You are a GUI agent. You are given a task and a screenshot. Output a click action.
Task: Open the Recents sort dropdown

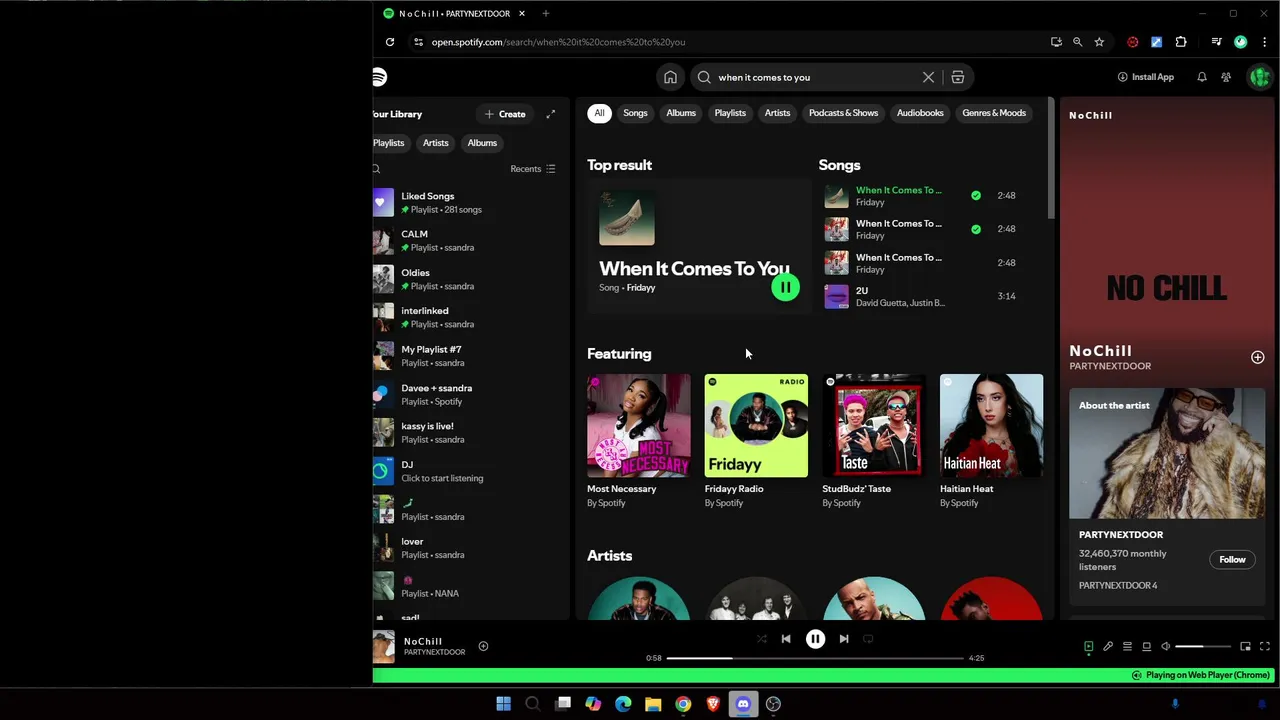[x=533, y=169]
